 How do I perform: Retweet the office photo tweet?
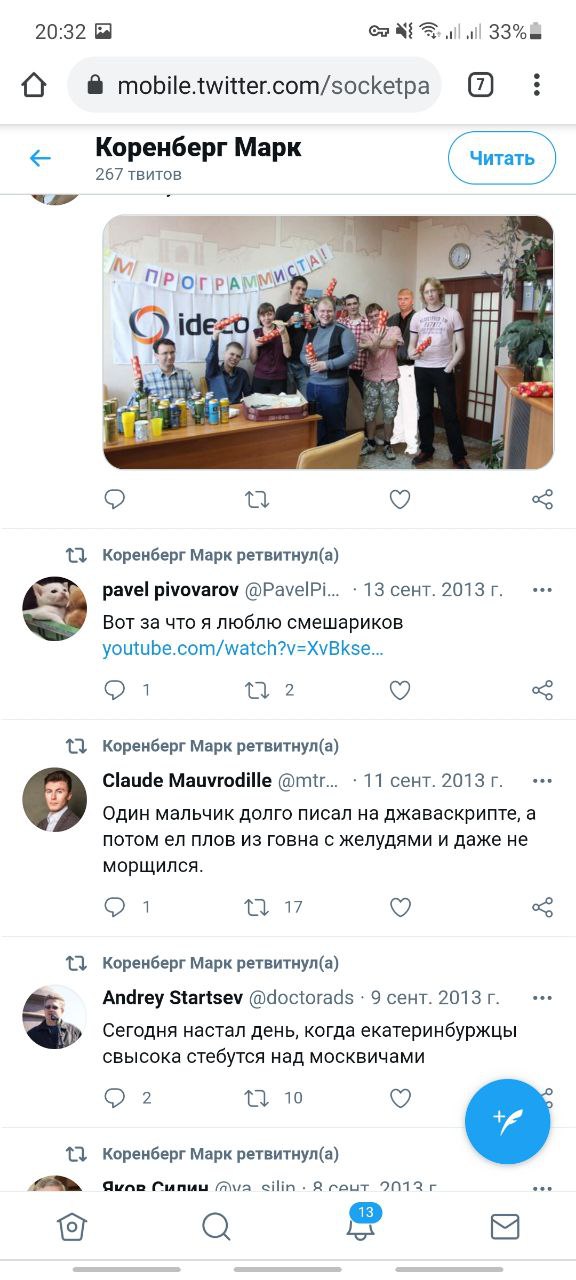[257, 499]
